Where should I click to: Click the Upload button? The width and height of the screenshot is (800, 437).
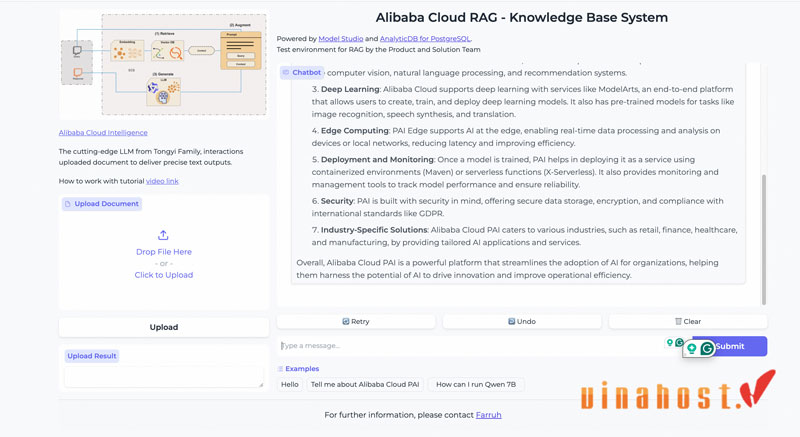pos(164,327)
